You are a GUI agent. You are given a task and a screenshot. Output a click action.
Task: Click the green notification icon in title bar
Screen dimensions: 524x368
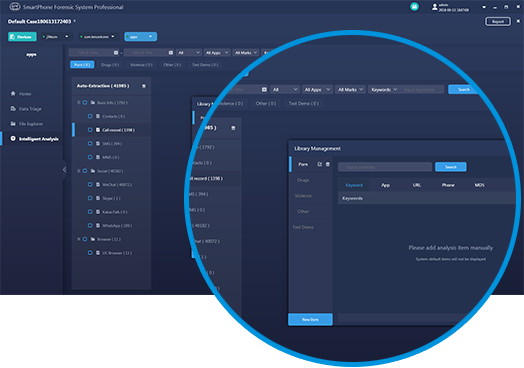point(414,7)
